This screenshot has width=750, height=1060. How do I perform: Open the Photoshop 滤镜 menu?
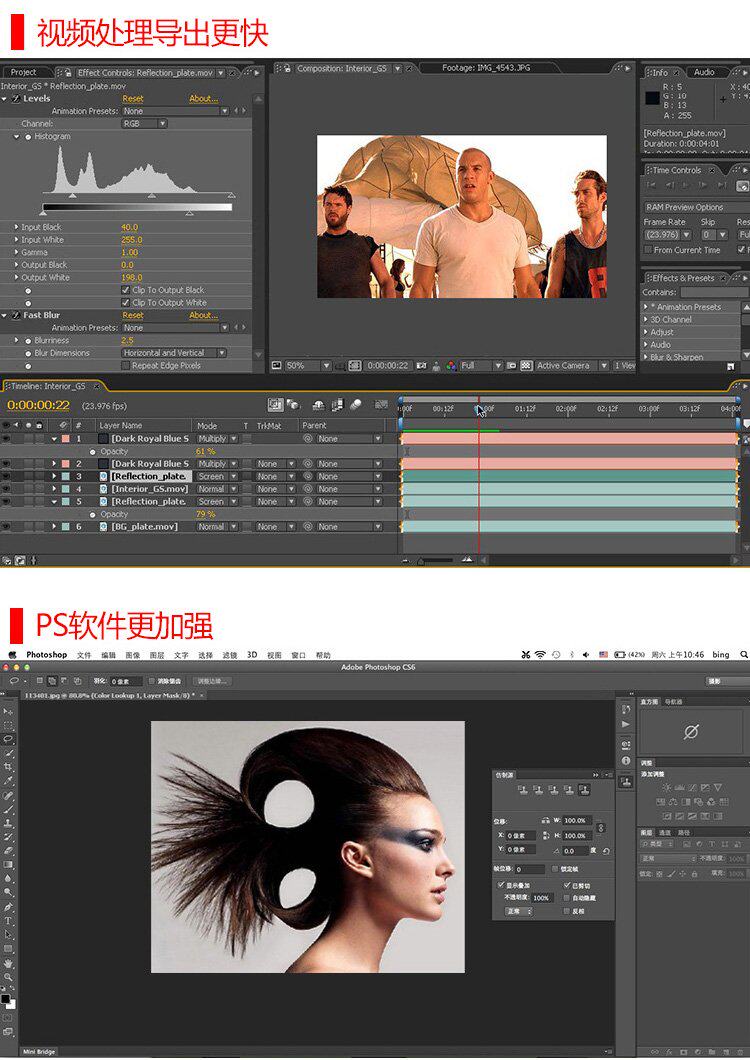[230, 655]
